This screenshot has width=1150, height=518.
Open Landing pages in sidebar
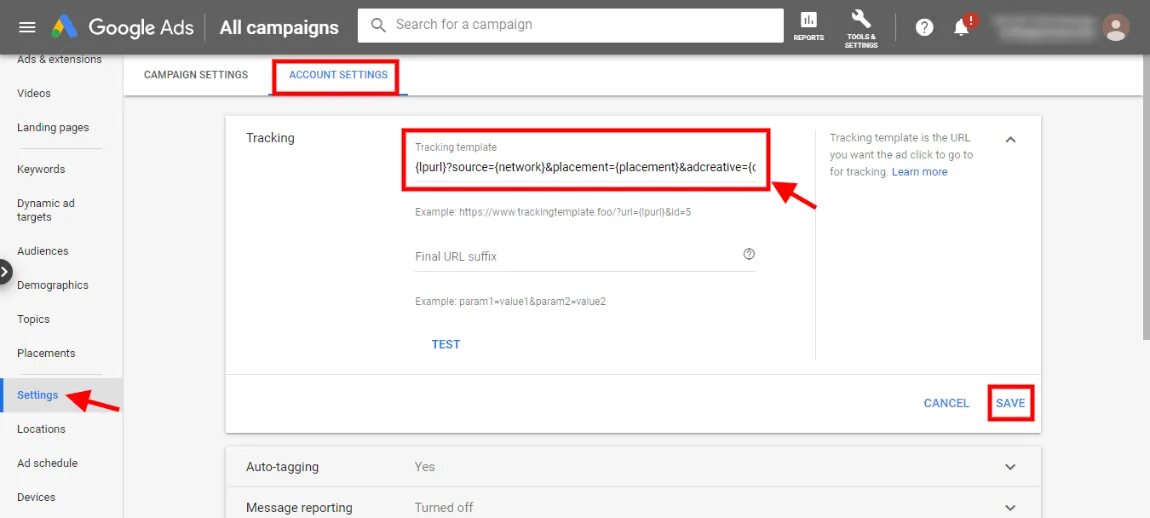(53, 128)
